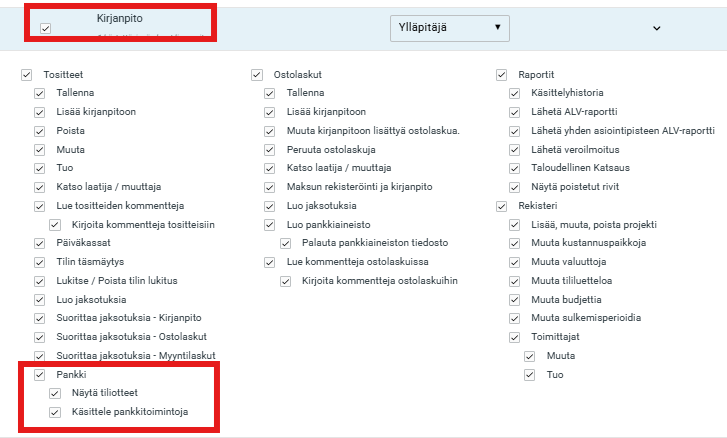This screenshot has height=438, width=727.
Task: Uncheck the Toimittajat checkbox
Action: [516, 337]
